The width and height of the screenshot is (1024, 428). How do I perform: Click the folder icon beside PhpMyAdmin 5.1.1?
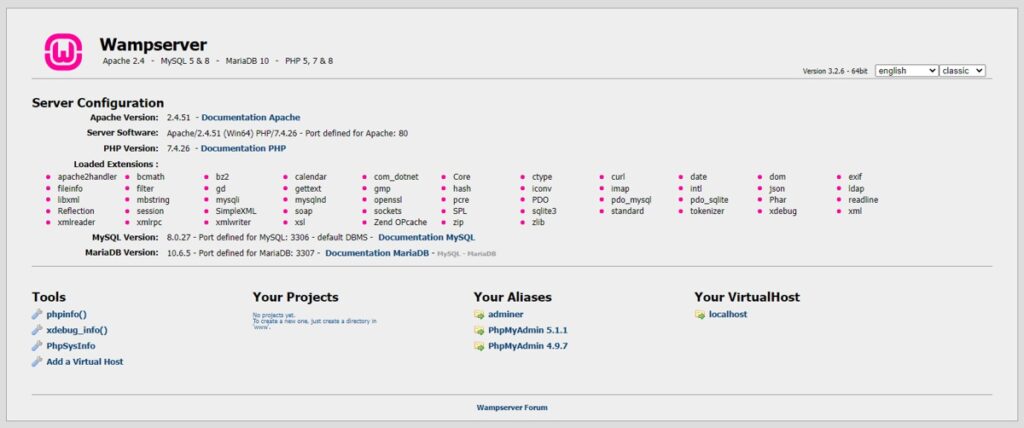479,330
